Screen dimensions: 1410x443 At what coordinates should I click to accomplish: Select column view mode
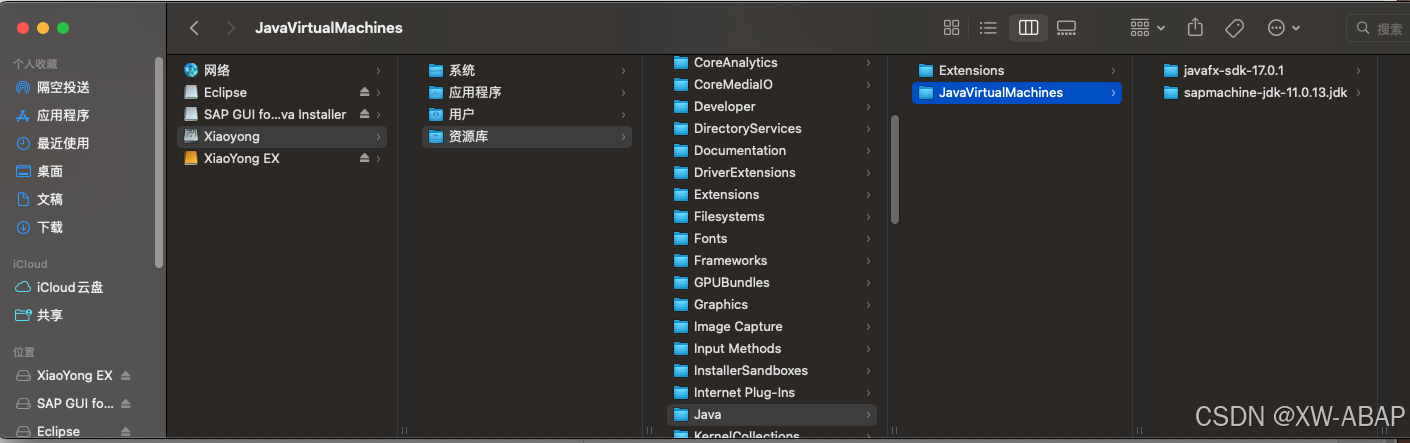1028,28
